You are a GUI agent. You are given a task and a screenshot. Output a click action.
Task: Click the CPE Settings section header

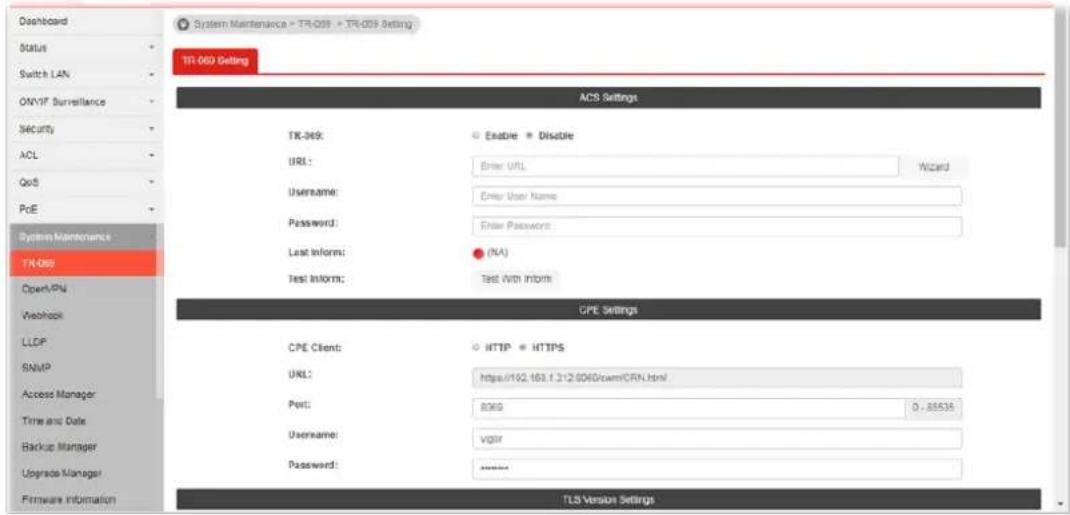coord(608,310)
